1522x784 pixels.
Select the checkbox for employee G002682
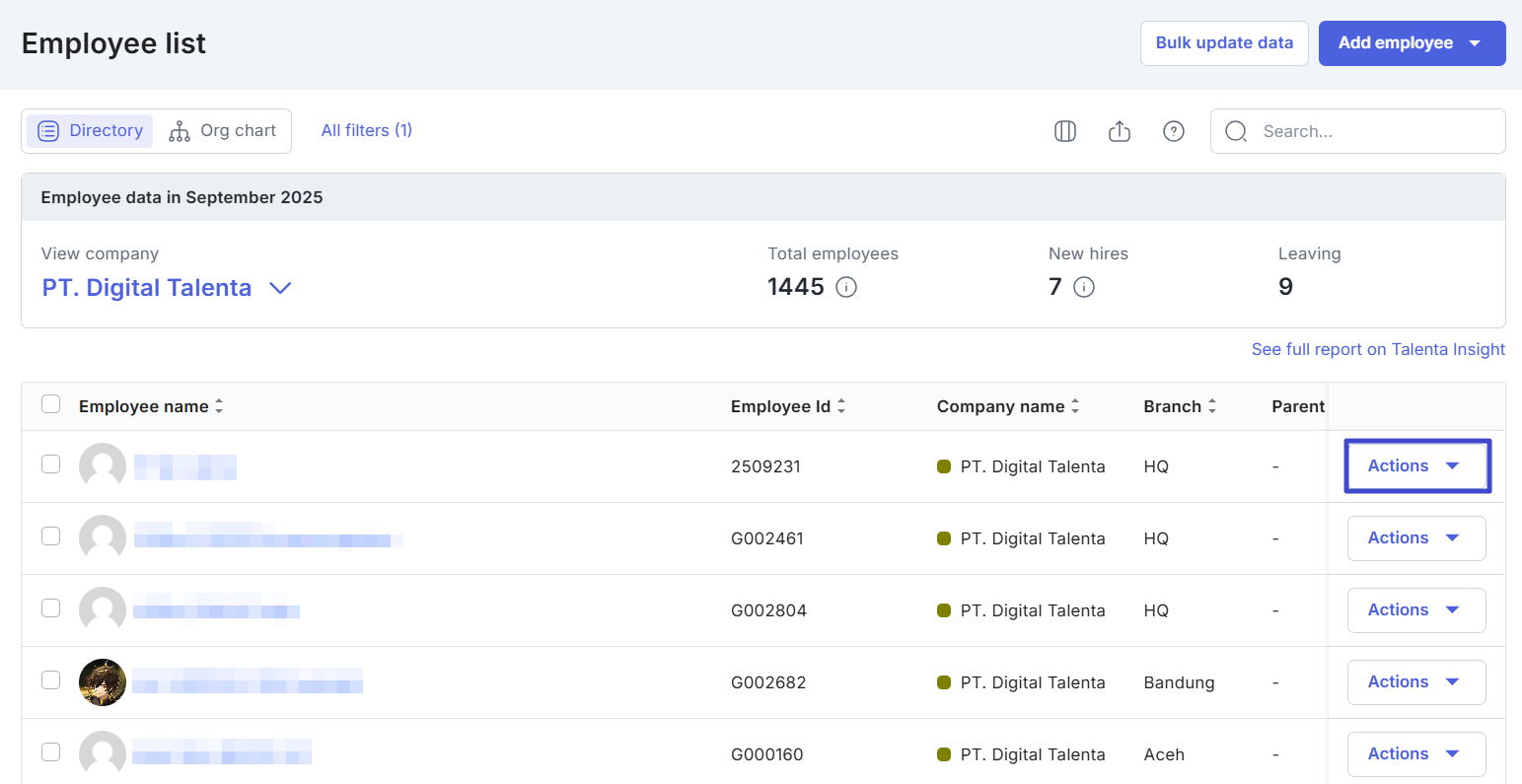pos(51,680)
